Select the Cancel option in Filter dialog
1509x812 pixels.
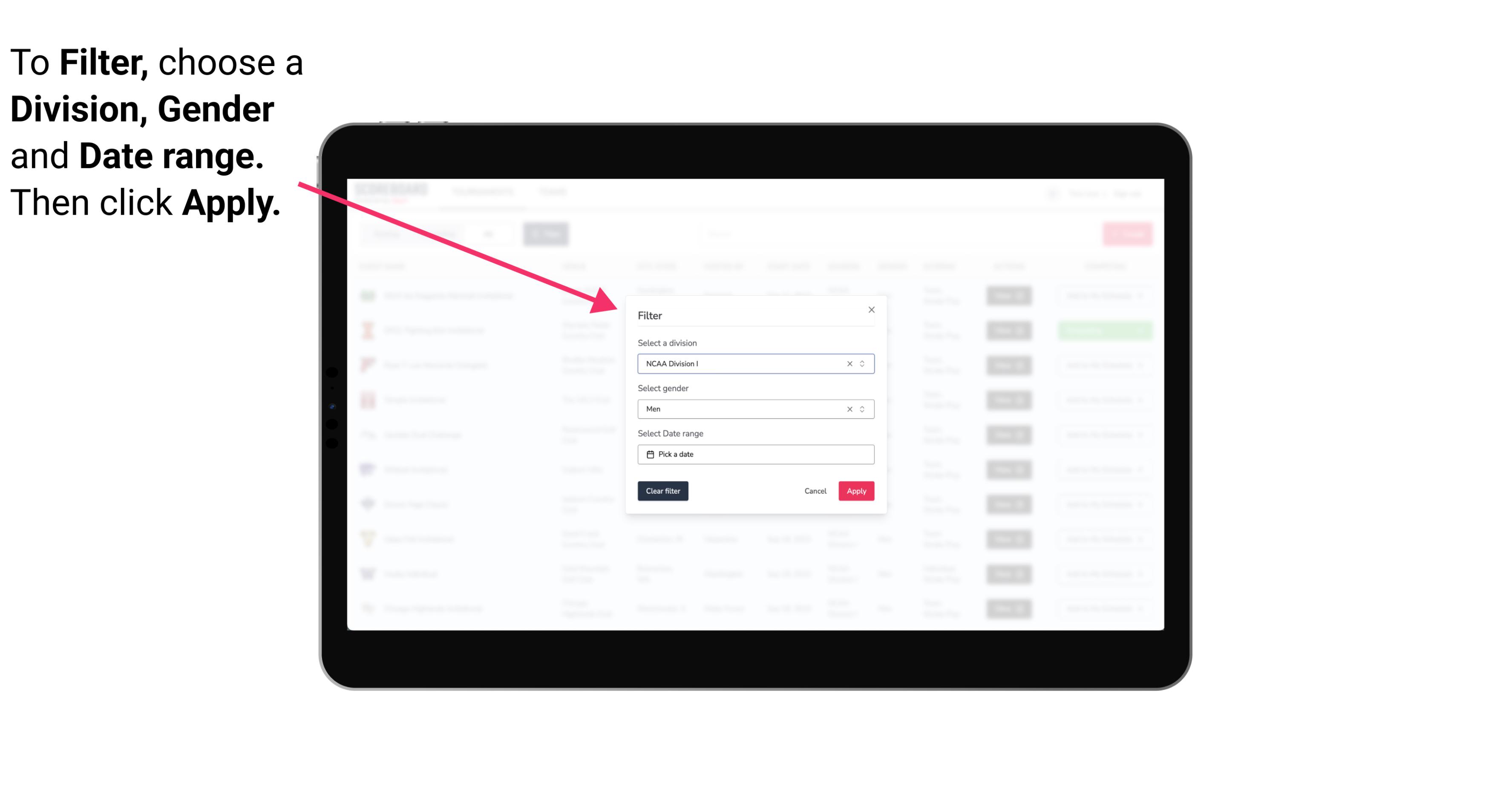click(816, 491)
